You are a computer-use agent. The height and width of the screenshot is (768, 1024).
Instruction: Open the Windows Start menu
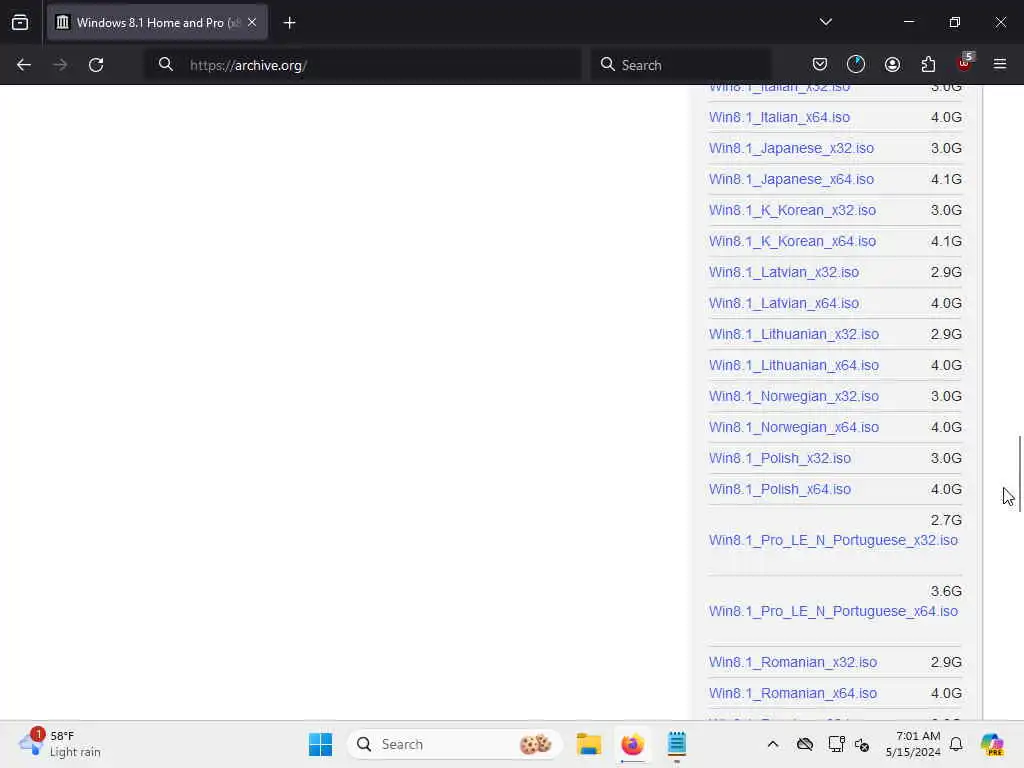320,744
